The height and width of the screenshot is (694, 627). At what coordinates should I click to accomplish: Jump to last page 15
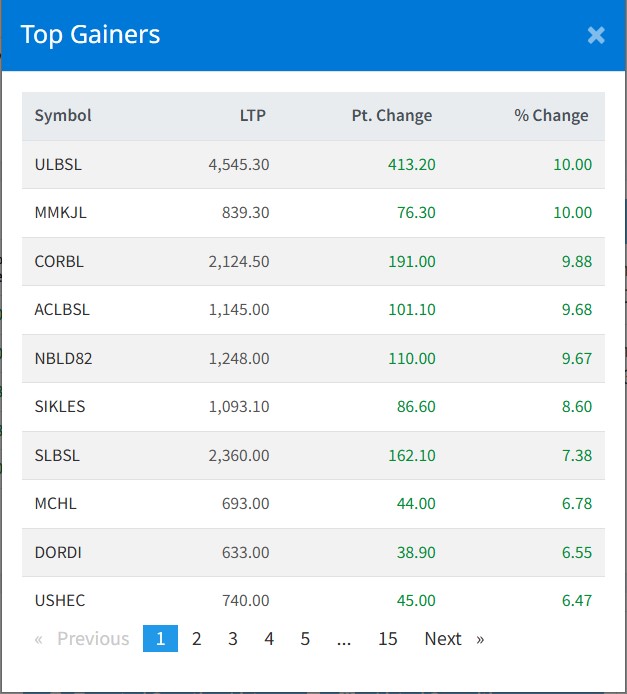click(x=388, y=639)
